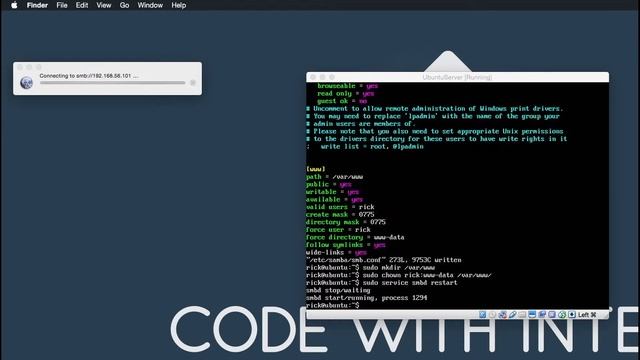Click the 'sudo chown rick:www-data' command line
The width and height of the screenshot is (640, 360).
pyautogui.click(x=399, y=276)
